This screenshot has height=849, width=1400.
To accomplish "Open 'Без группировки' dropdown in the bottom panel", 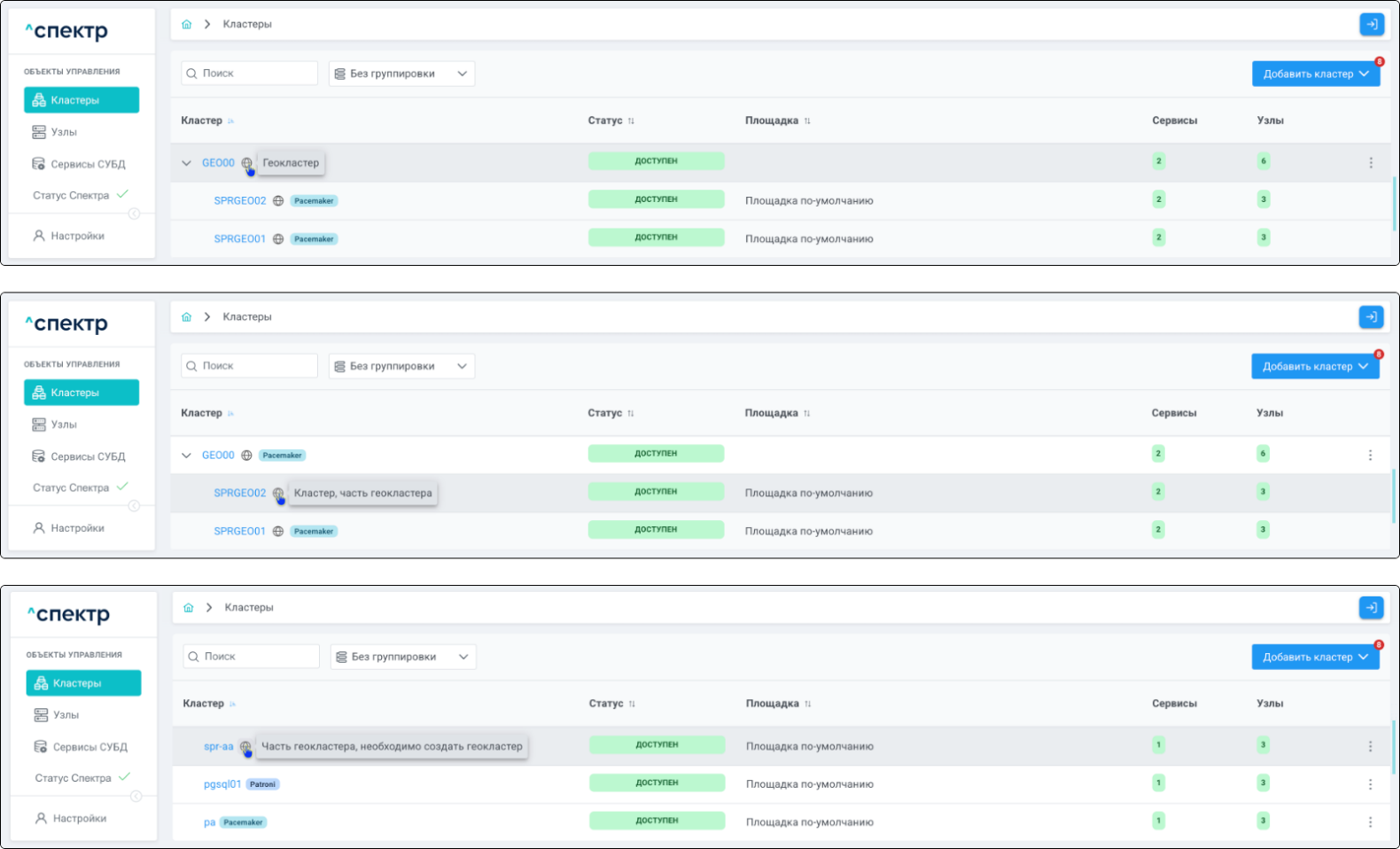I will click(403, 657).
